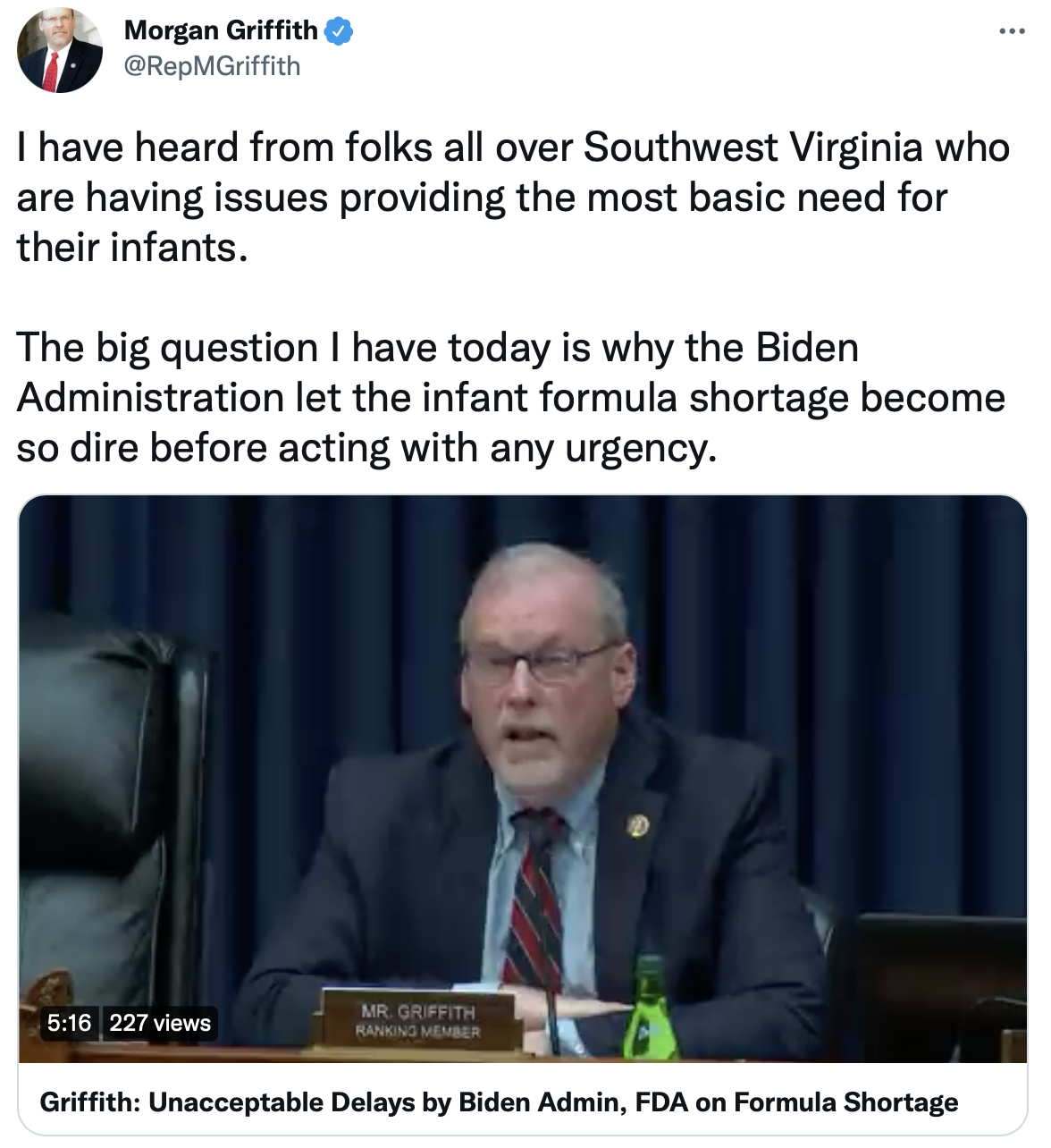This screenshot has height=1148, width=1051.
Task: Click the 5:16 video duration badge
Action: point(70,1023)
